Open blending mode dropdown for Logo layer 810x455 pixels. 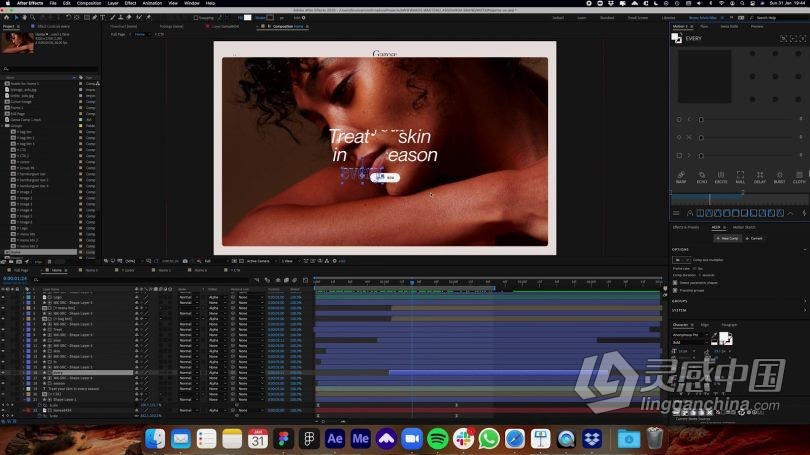click(x=189, y=297)
